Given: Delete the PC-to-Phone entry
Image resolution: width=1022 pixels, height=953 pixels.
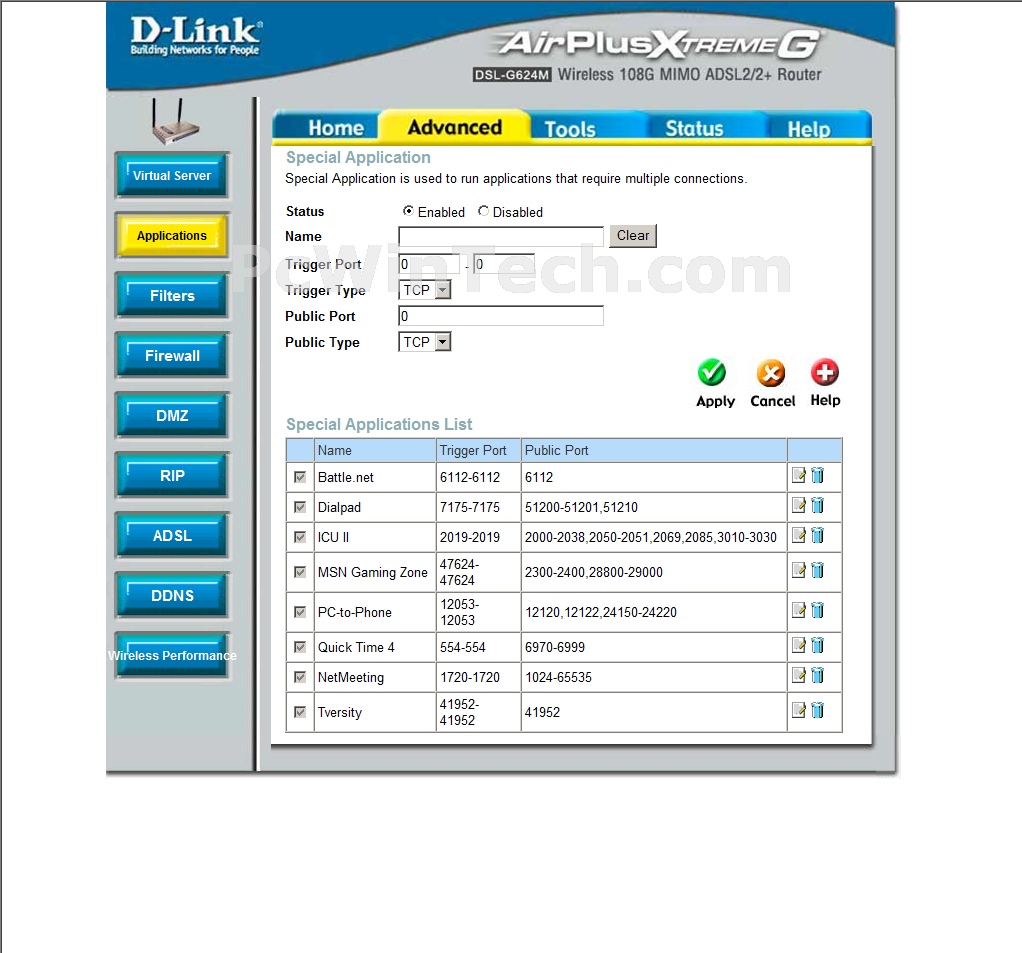Looking at the screenshot, I should (817, 610).
